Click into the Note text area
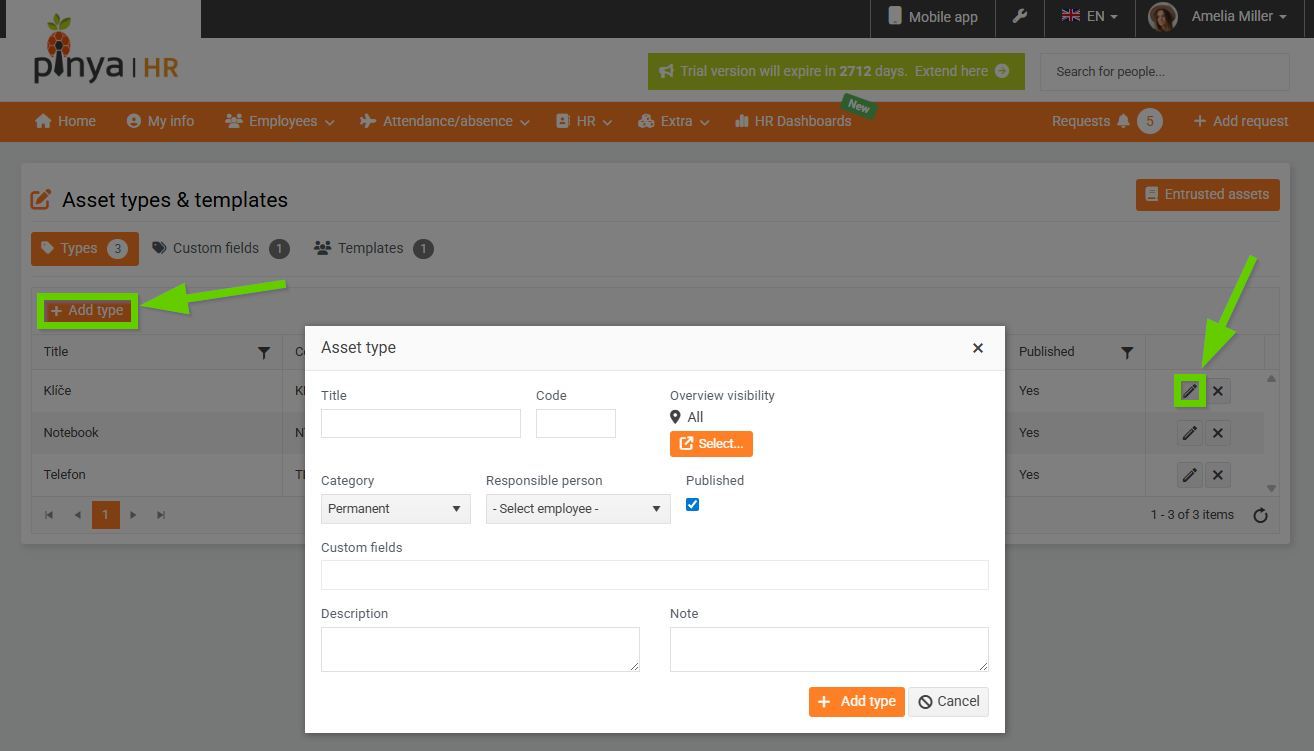The image size is (1314, 751). pos(829,650)
